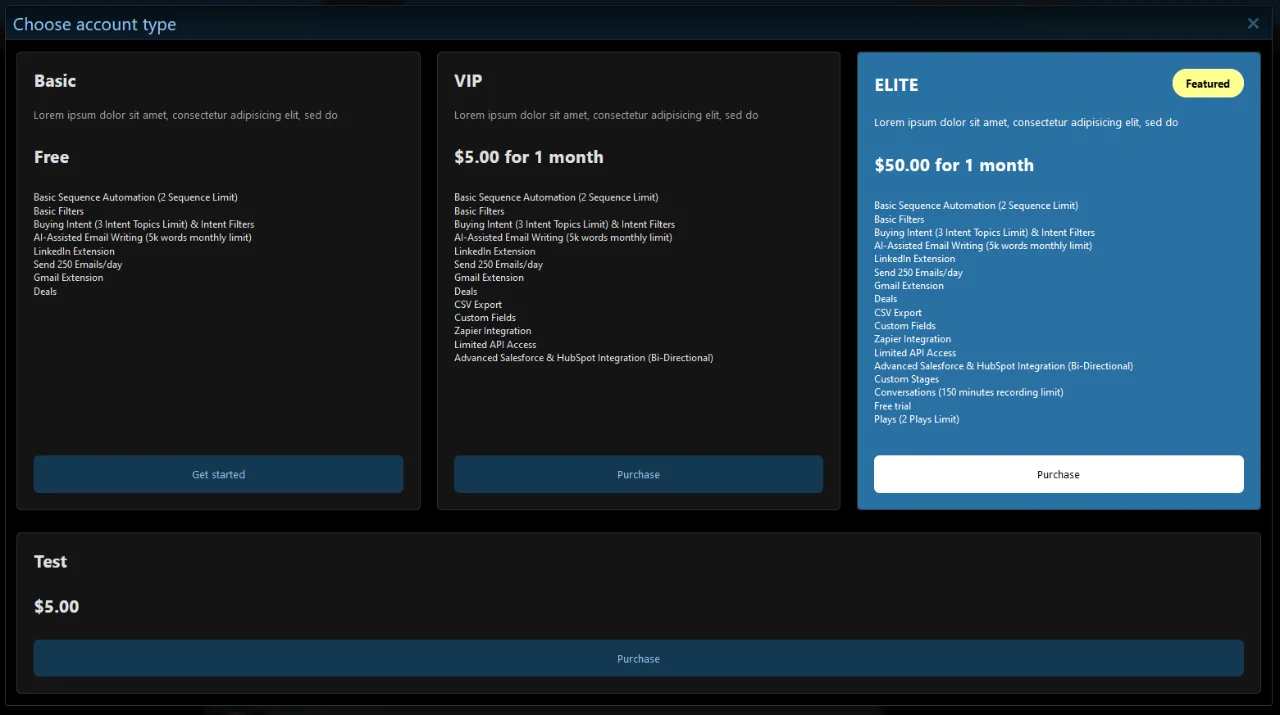The width and height of the screenshot is (1280, 715).
Task: Click the CSV Export feature on VIP plan
Action: pyautogui.click(x=478, y=304)
